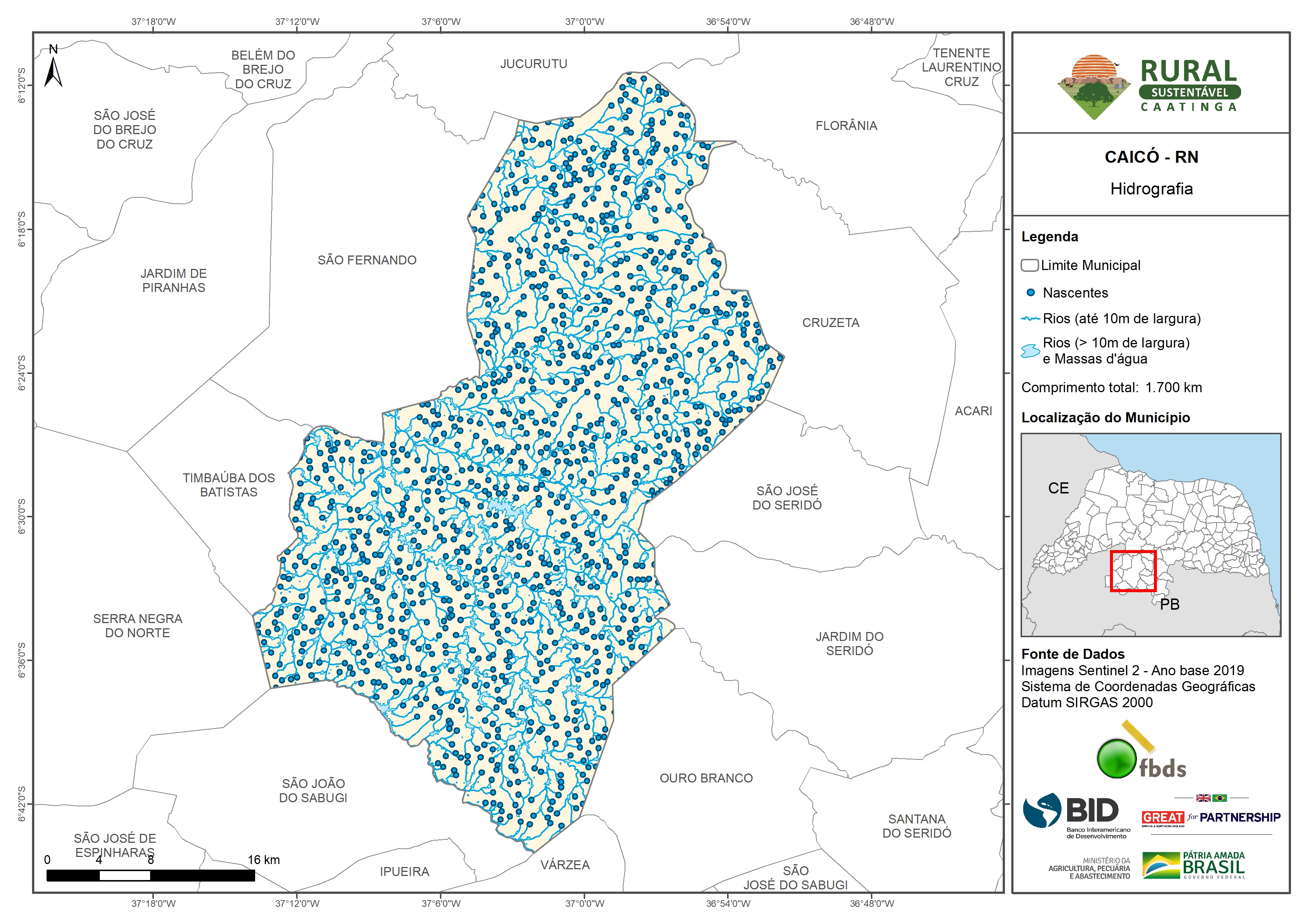The height and width of the screenshot is (924, 1307).
Task: Click the Nascentes blue dot legend symbol
Action: (x=1030, y=293)
